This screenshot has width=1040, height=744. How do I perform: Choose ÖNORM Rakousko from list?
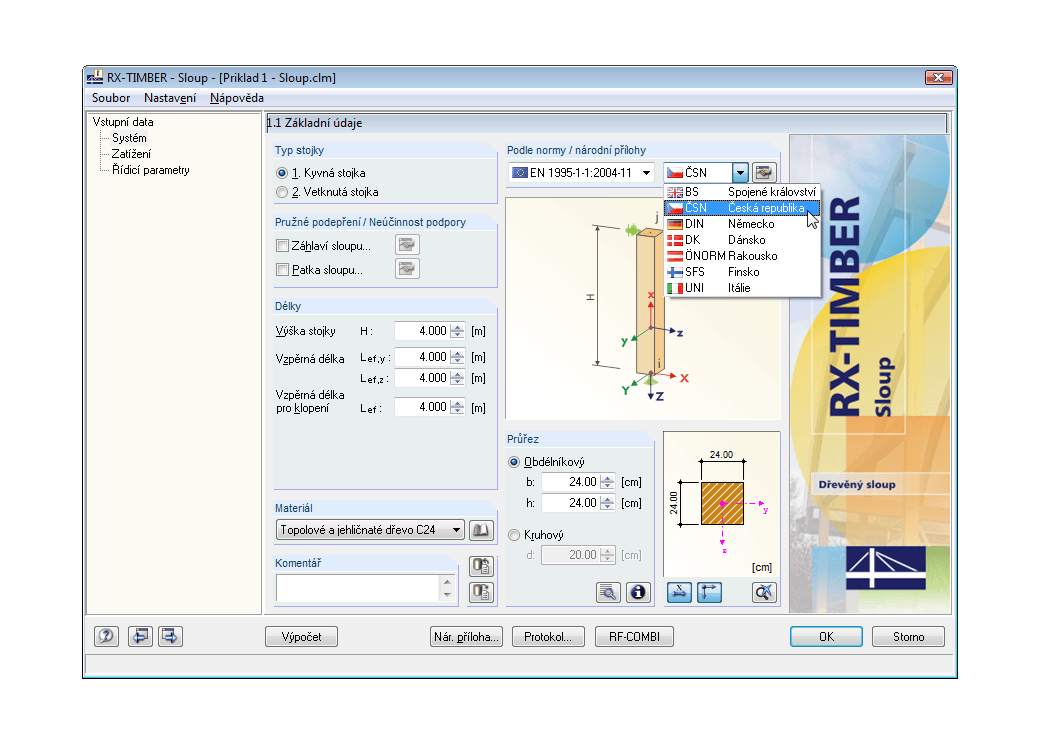(742, 256)
